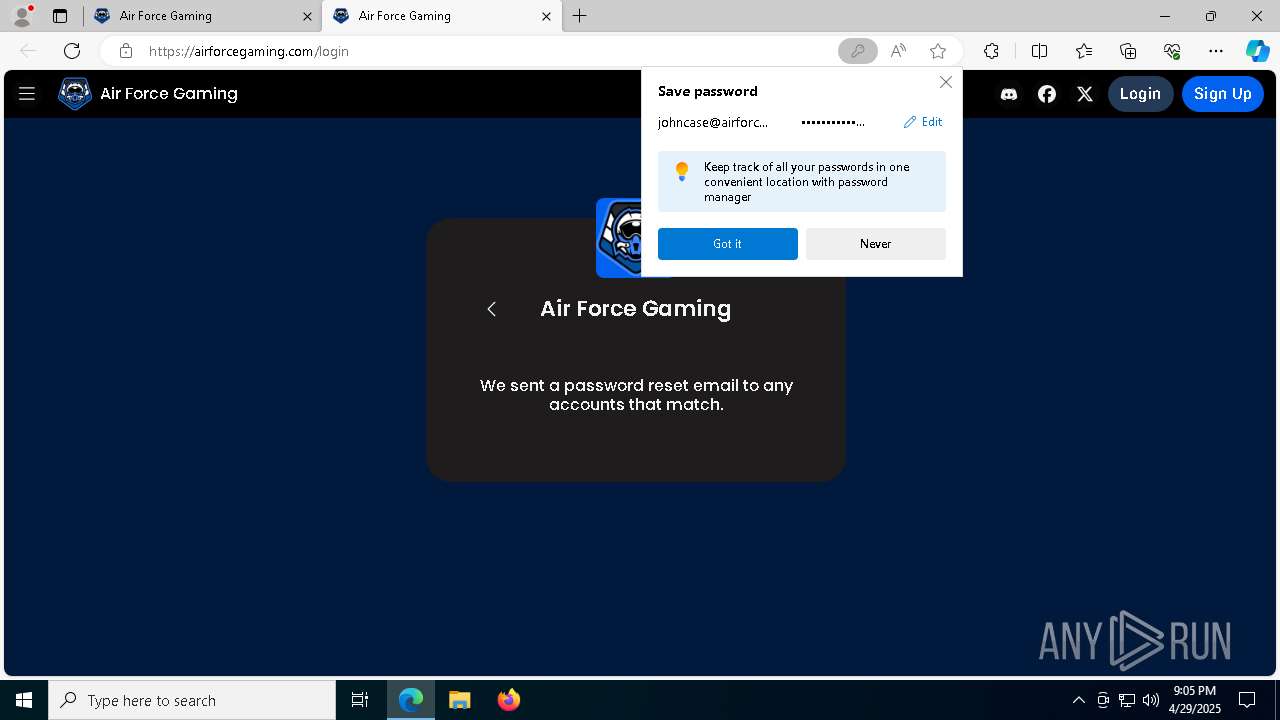
Task: Open the tab actions menu
Action: [x=60, y=16]
